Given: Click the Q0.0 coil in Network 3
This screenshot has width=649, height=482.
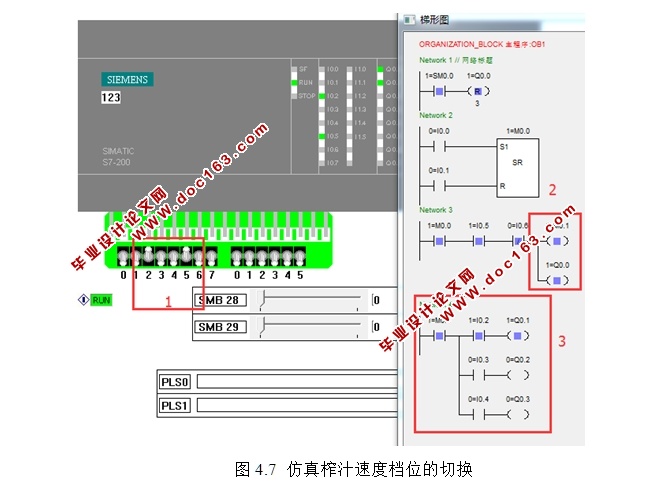Looking at the screenshot, I should point(557,281).
